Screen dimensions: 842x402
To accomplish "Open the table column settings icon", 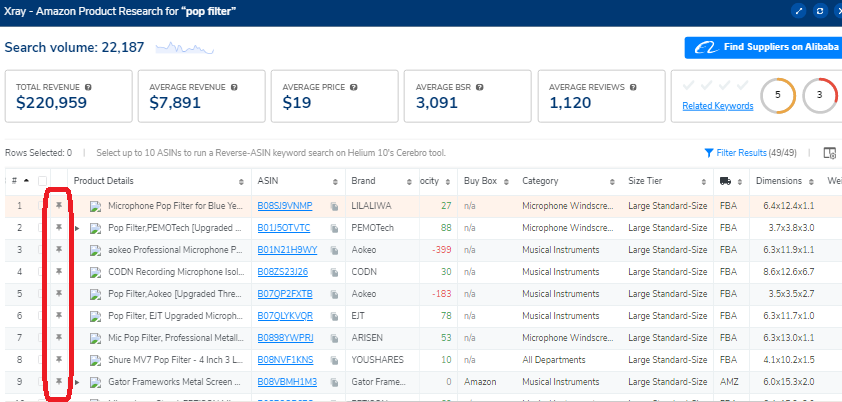I will [x=830, y=153].
